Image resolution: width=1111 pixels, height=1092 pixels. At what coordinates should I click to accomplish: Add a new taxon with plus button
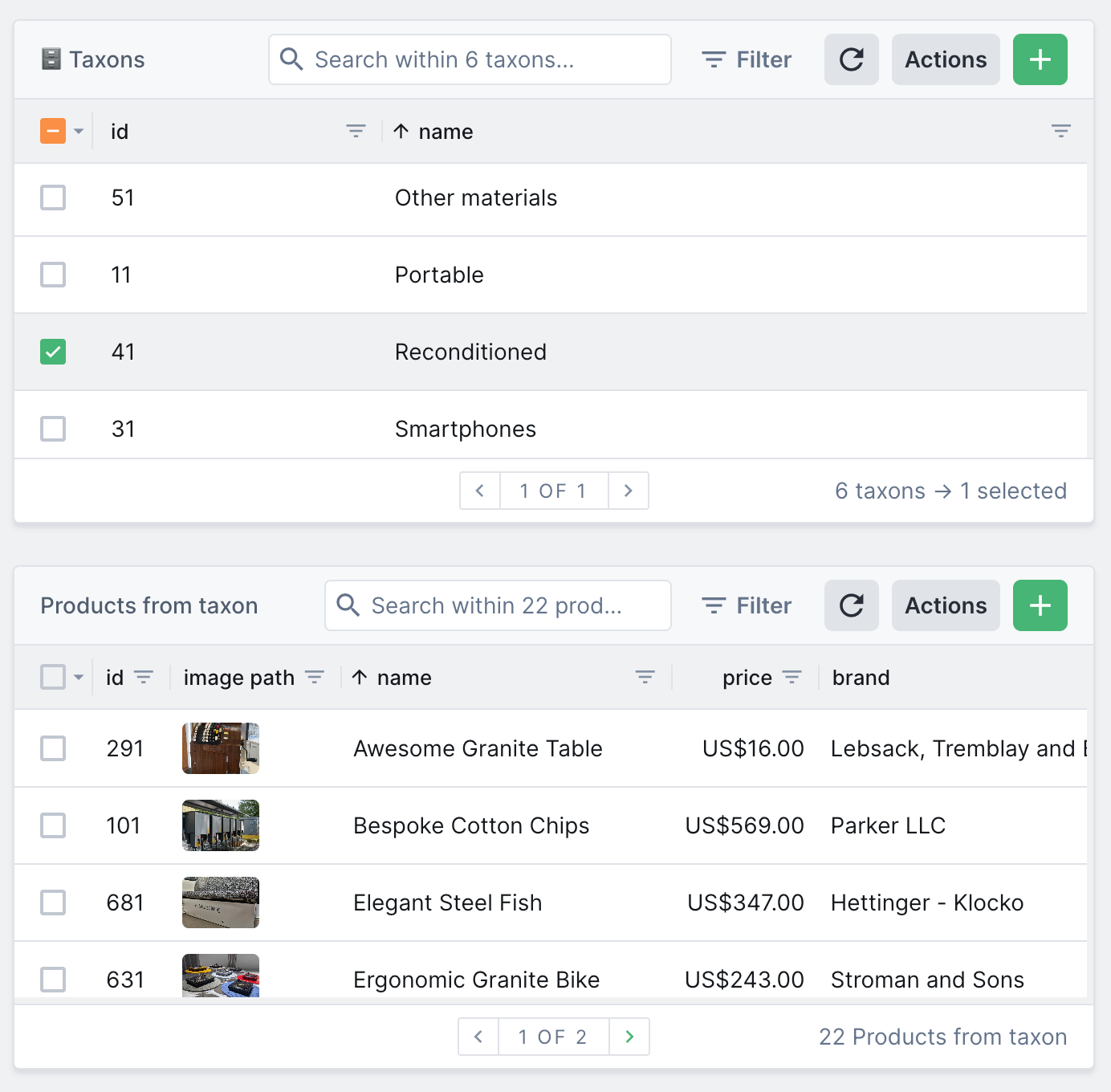coord(1040,59)
